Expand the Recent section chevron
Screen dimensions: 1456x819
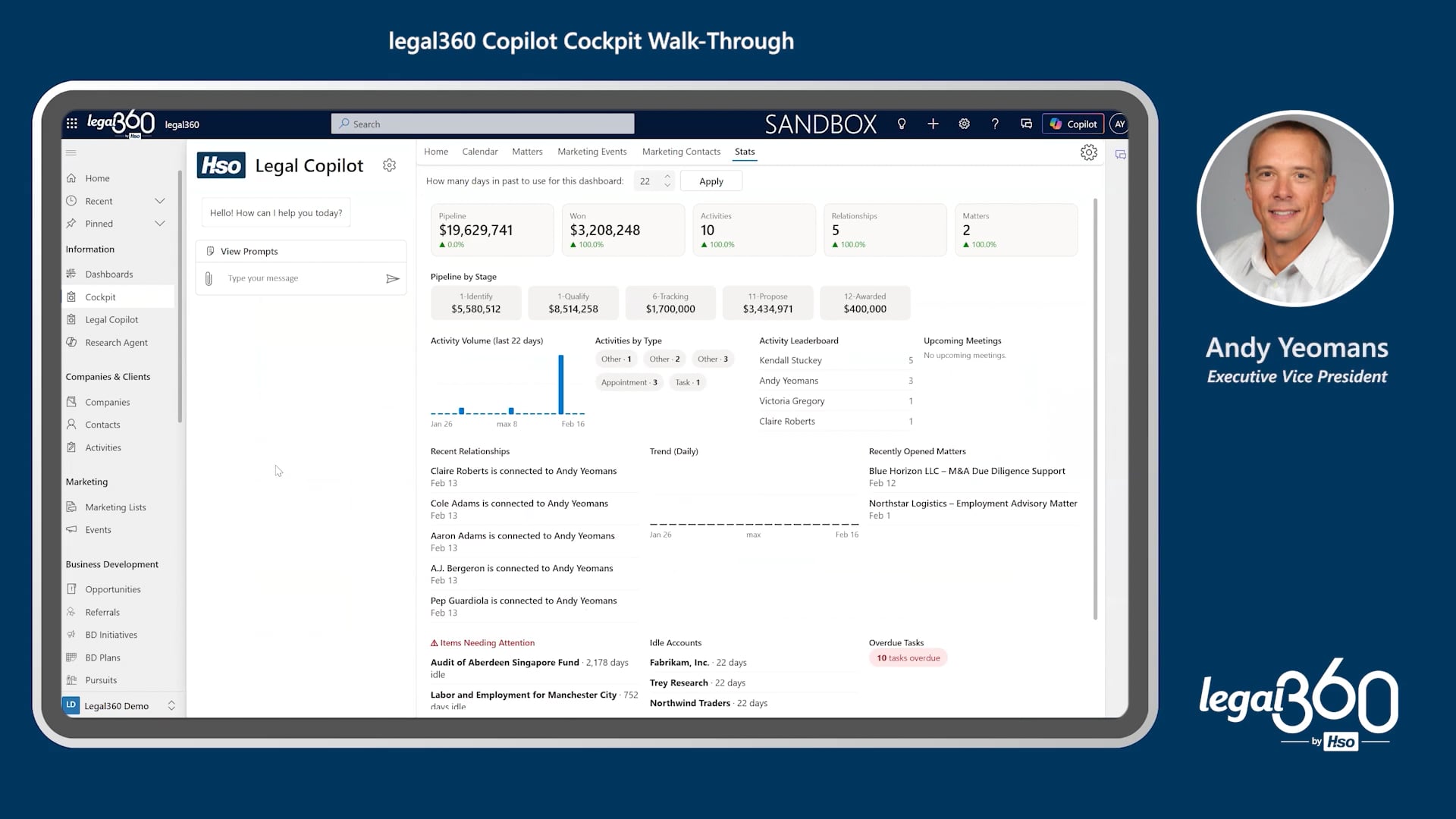pos(160,201)
